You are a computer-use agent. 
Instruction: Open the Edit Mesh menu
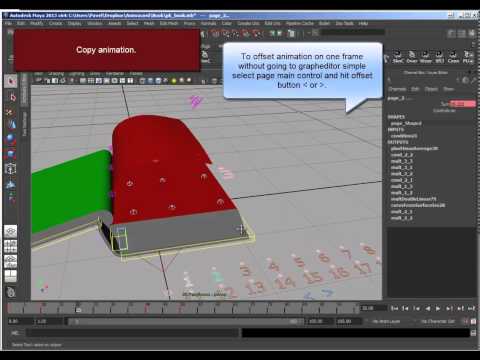(x=169, y=23)
